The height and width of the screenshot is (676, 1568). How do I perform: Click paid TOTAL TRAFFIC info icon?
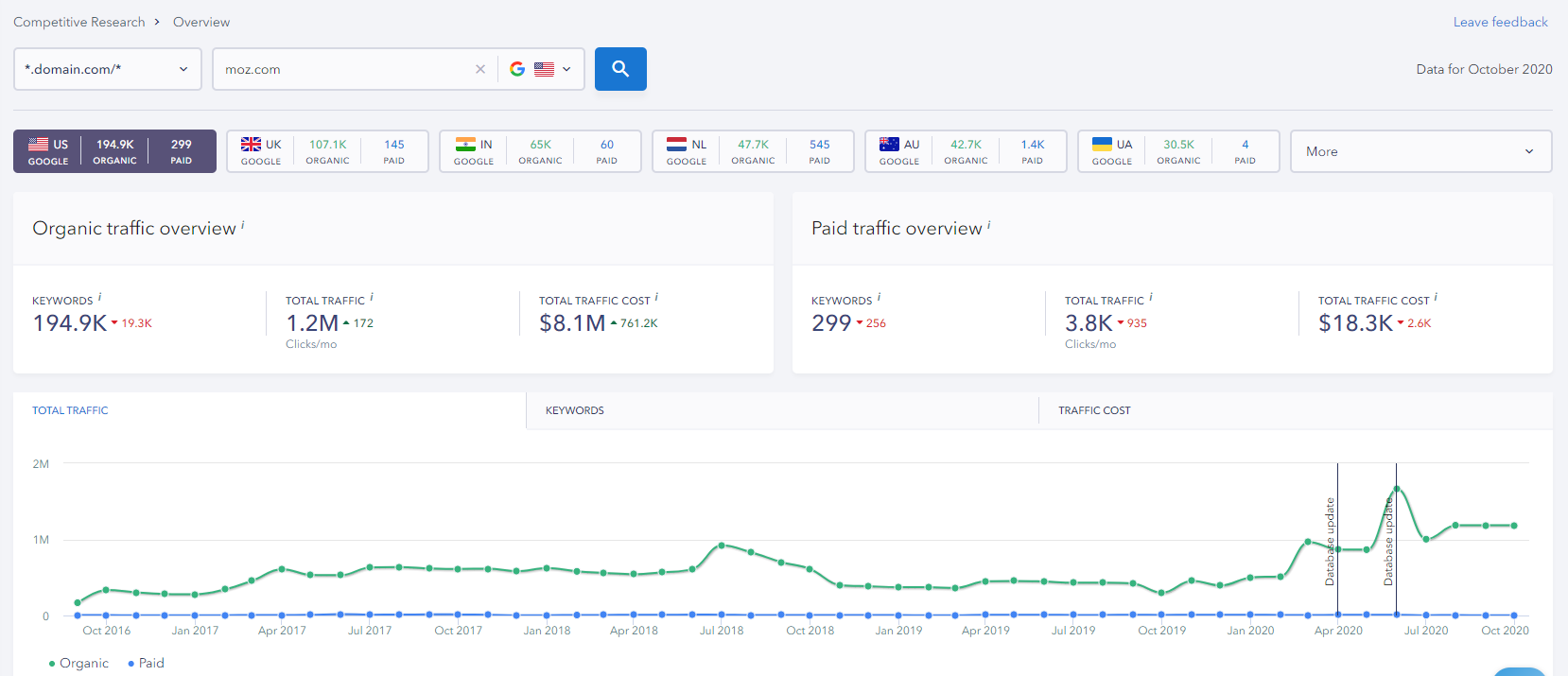[1151, 297]
